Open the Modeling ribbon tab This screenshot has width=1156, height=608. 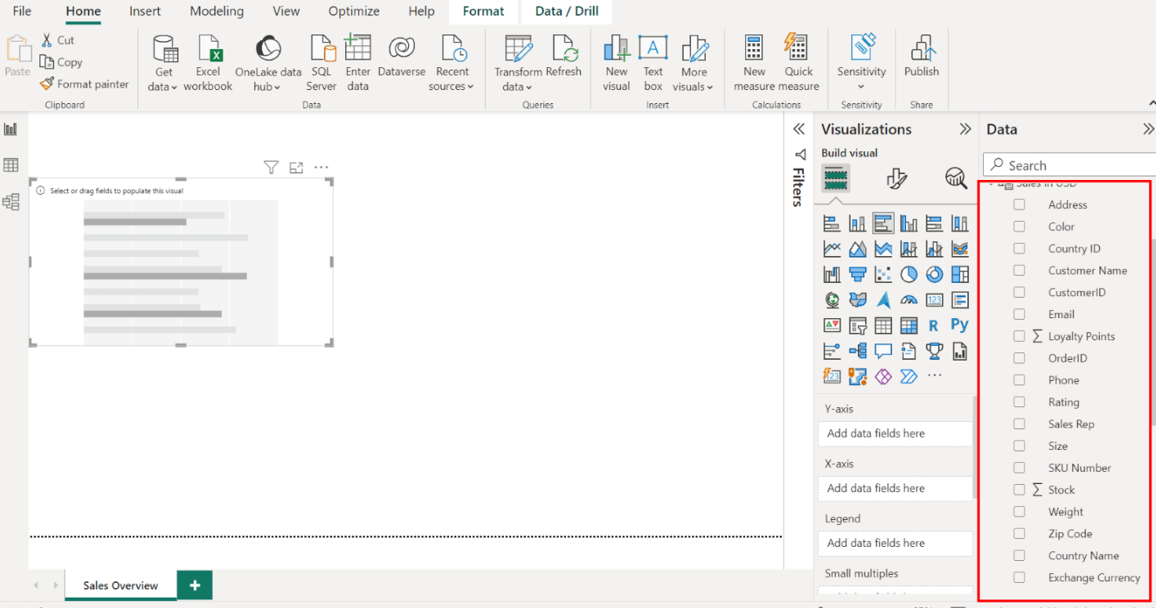pos(216,11)
